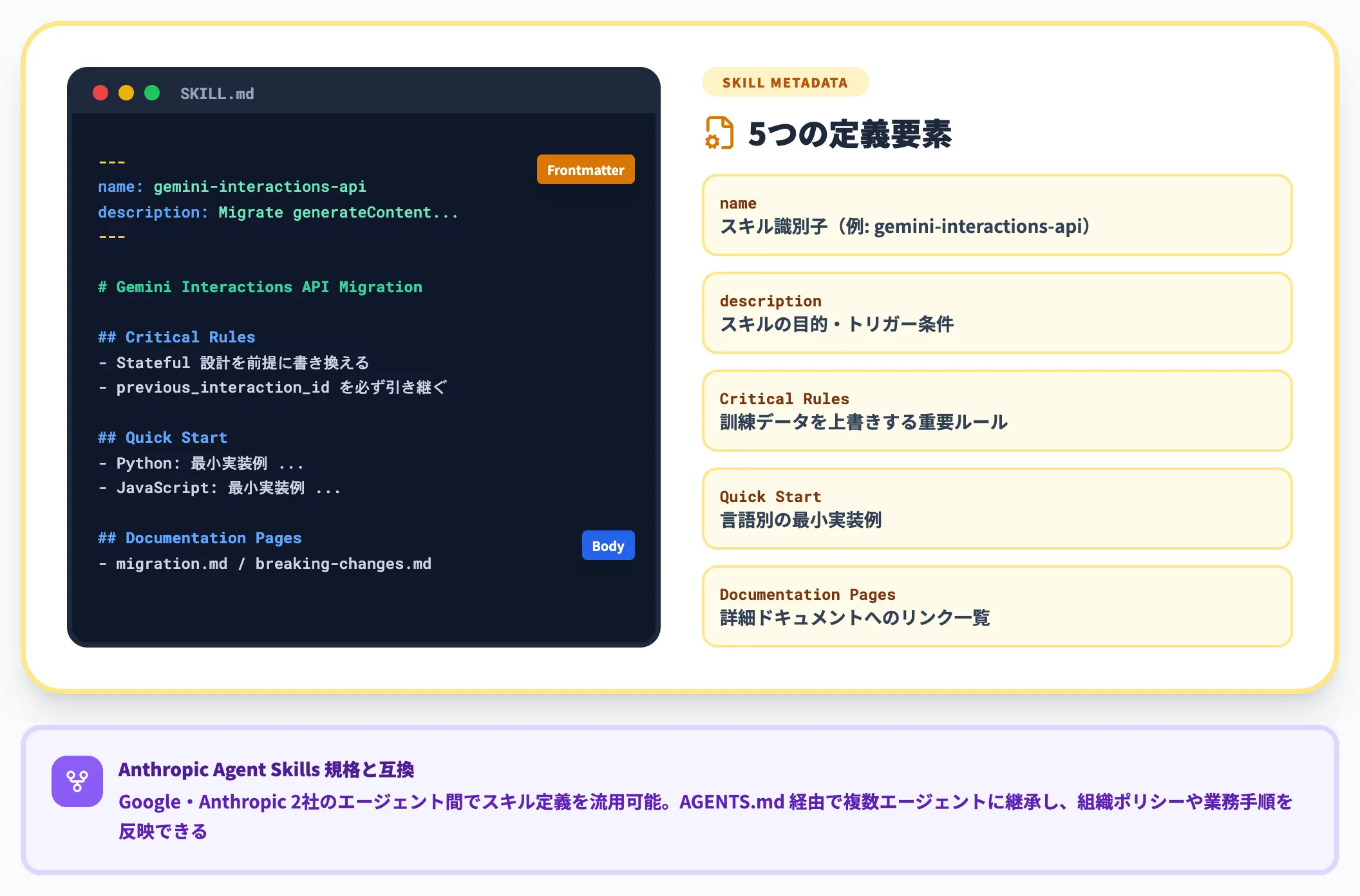The image size is (1360, 896).
Task: Click the red close dot of SKILL.md window
Action: 100,93
